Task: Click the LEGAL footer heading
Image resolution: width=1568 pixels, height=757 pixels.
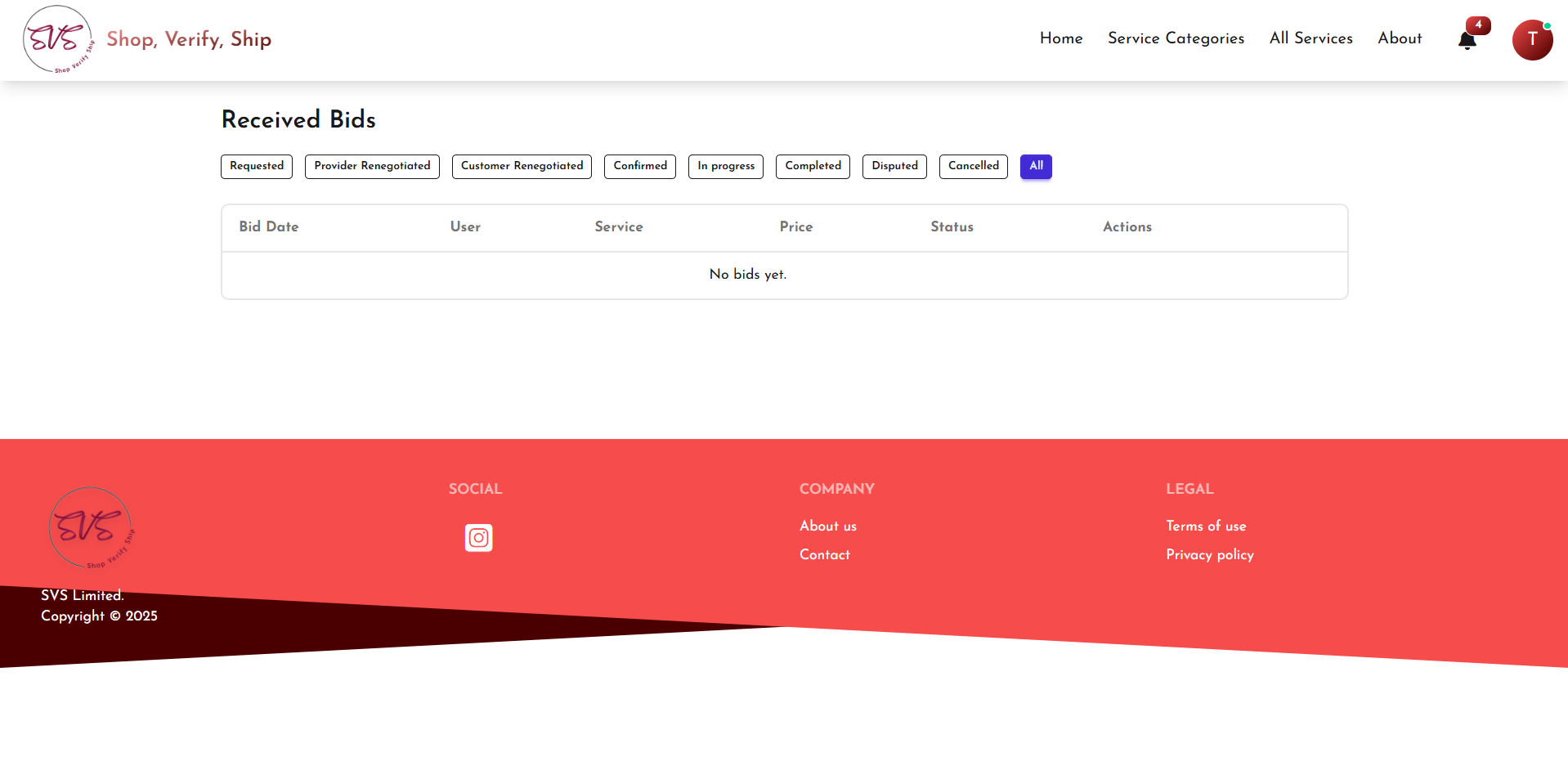Action: click(1189, 489)
